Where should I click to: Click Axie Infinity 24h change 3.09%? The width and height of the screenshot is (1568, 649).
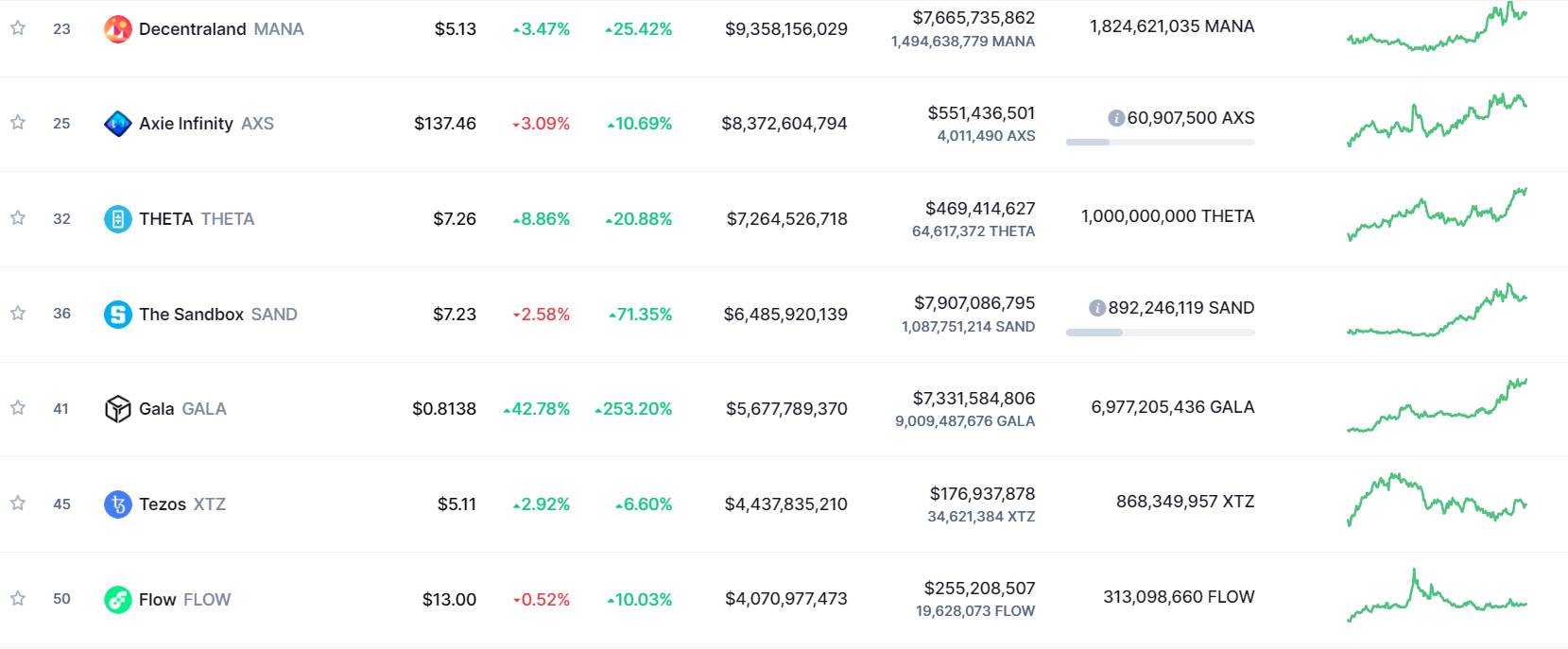tap(541, 124)
